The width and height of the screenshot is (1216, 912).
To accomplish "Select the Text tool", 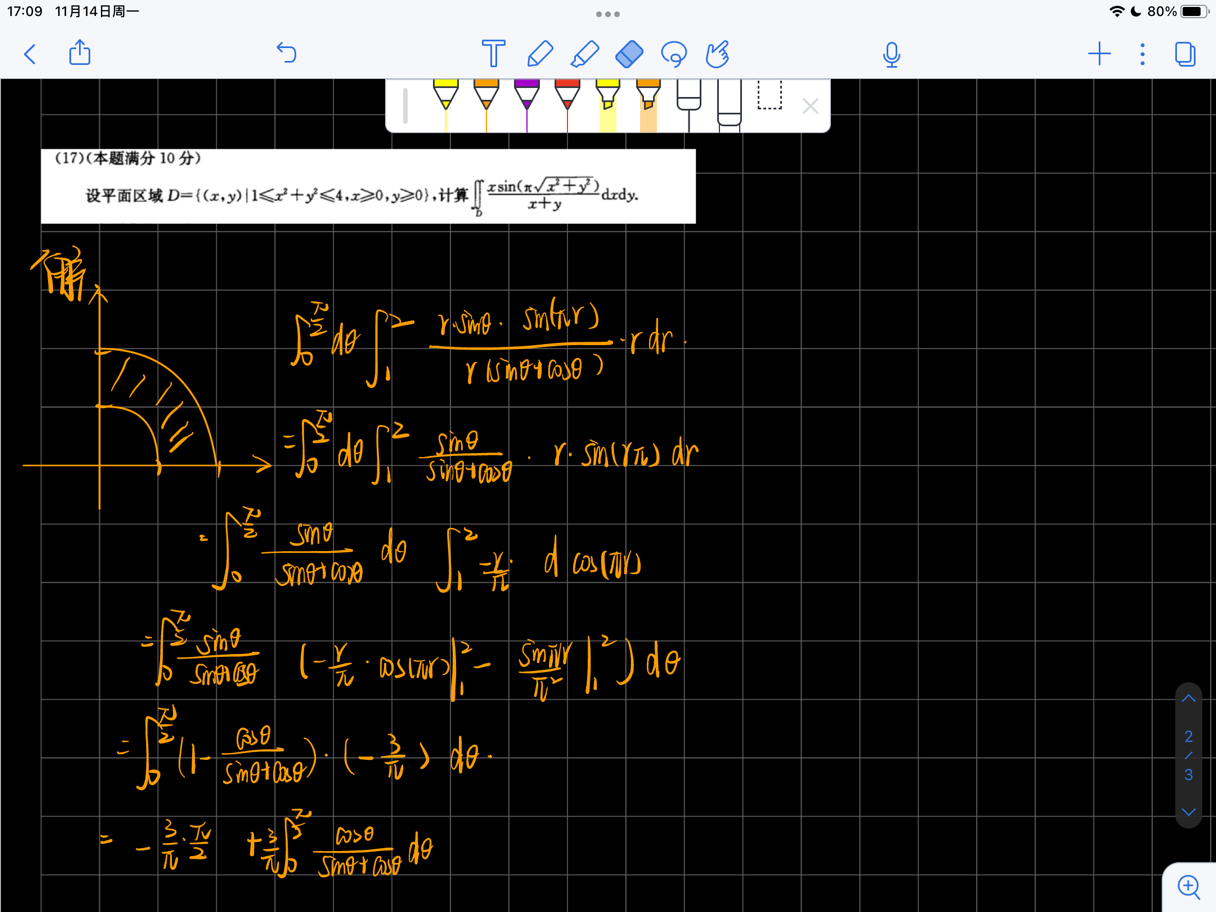I will click(493, 53).
